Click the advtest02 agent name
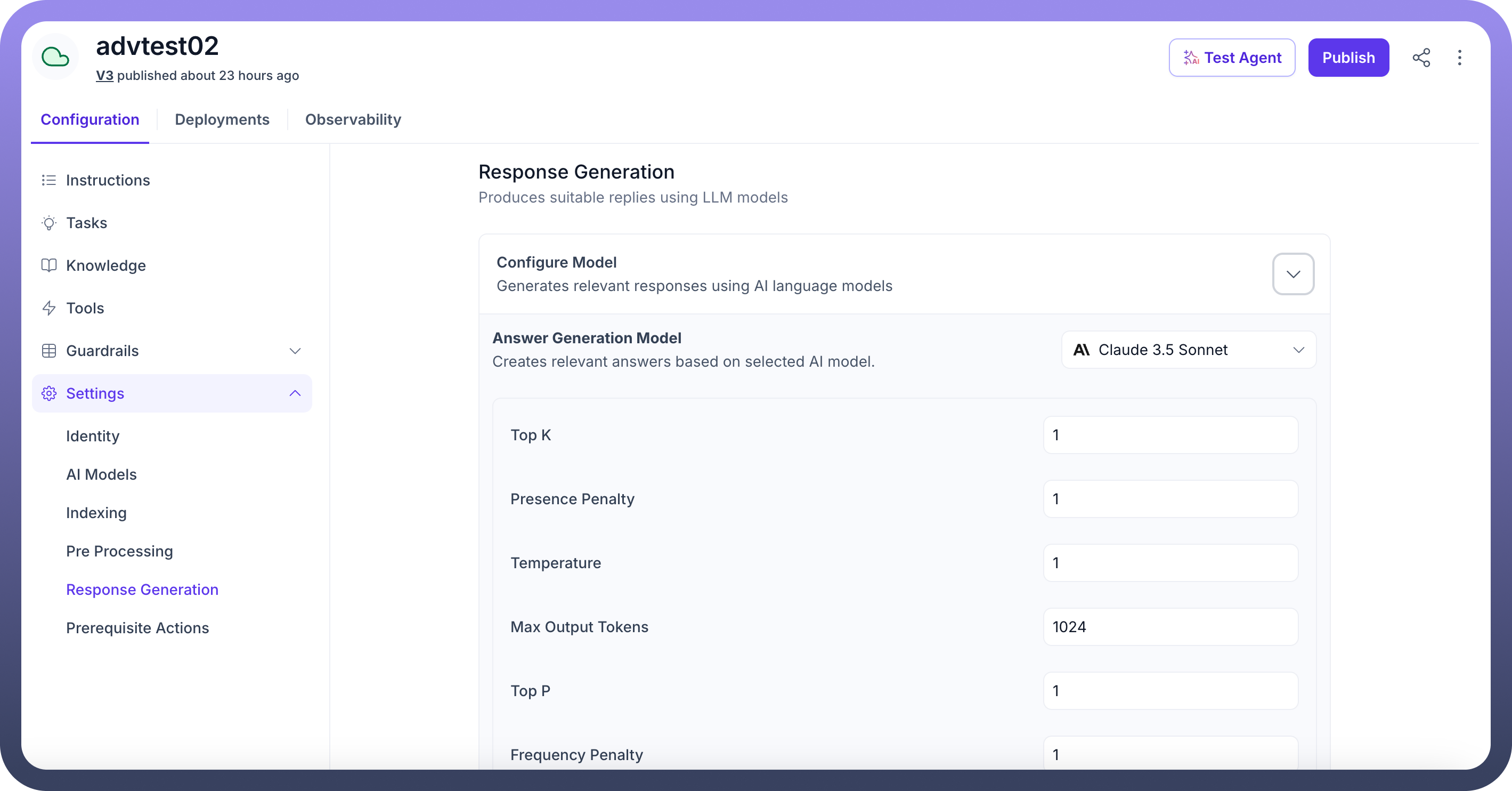 (x=157, y=46)
